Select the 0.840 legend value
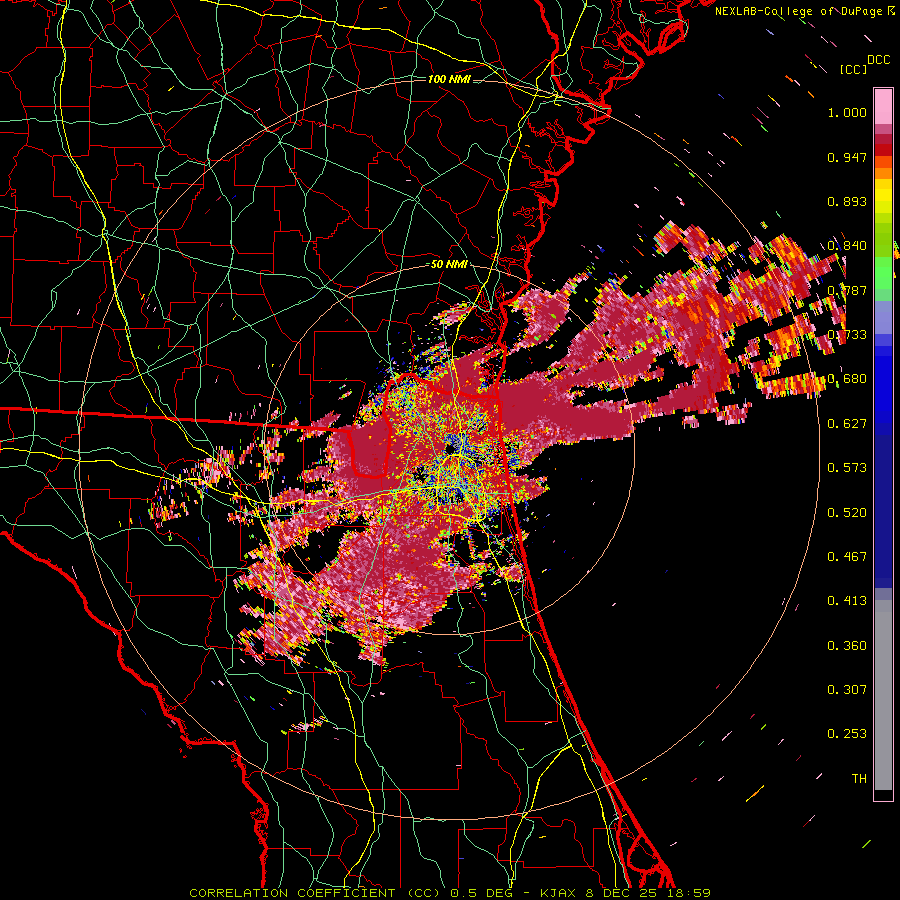This screenshot has width=900, height=900. tap(847, 246)
